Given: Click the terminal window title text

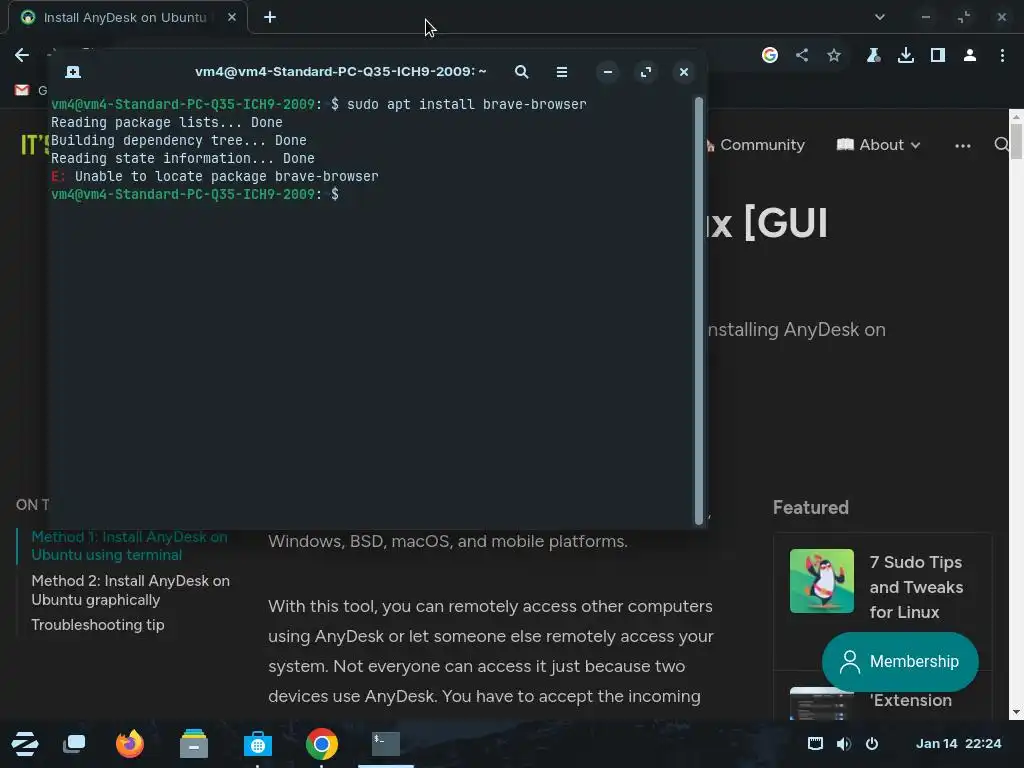Looking at the screenshot, I should tap(340, 72).
